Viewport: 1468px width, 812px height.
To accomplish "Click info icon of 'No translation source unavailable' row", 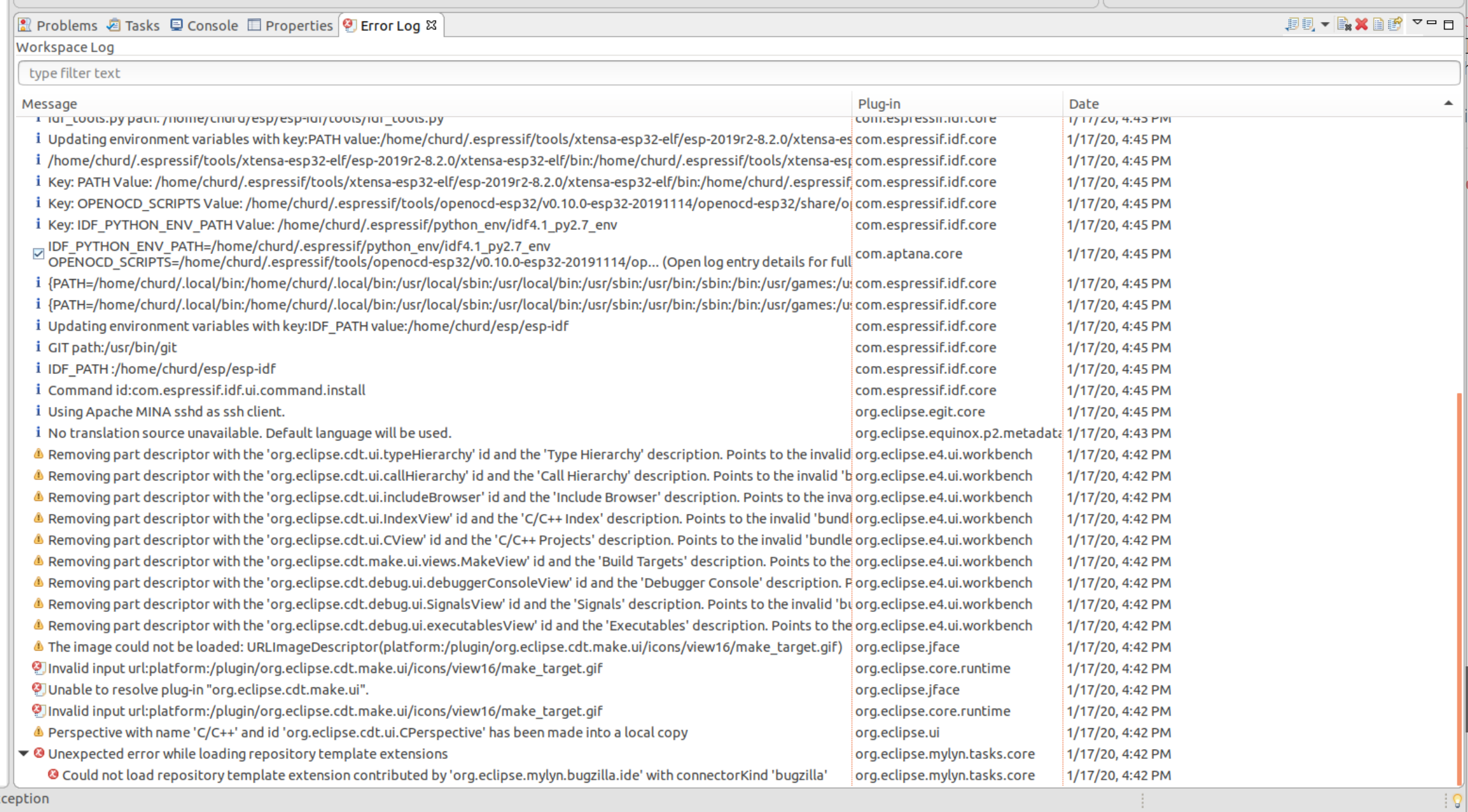I will click(38, 433).
